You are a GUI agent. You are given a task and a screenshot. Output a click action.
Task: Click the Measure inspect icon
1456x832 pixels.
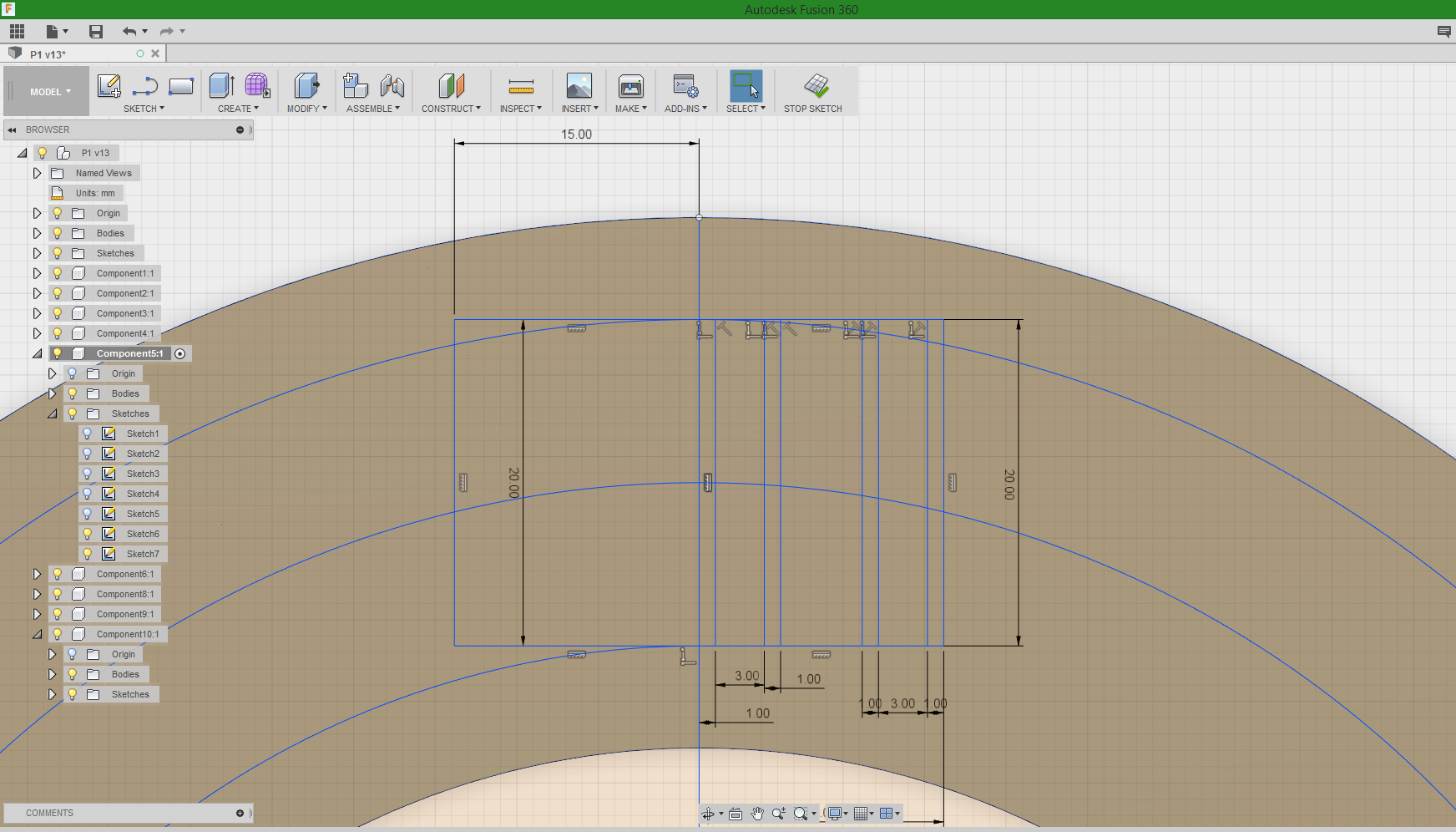click(521, 86)
